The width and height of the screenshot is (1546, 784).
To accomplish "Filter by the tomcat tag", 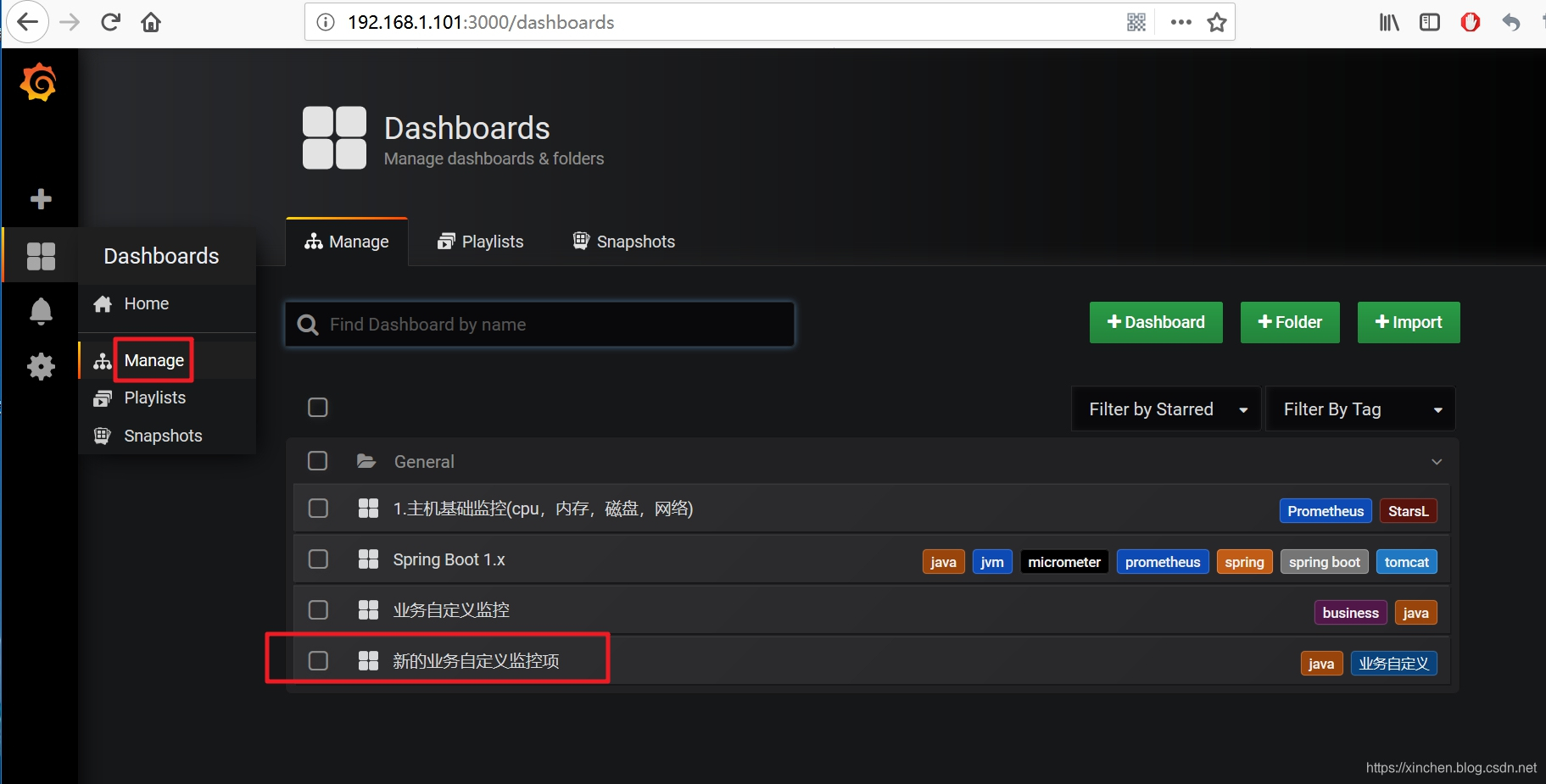I will pos(1407,562).
